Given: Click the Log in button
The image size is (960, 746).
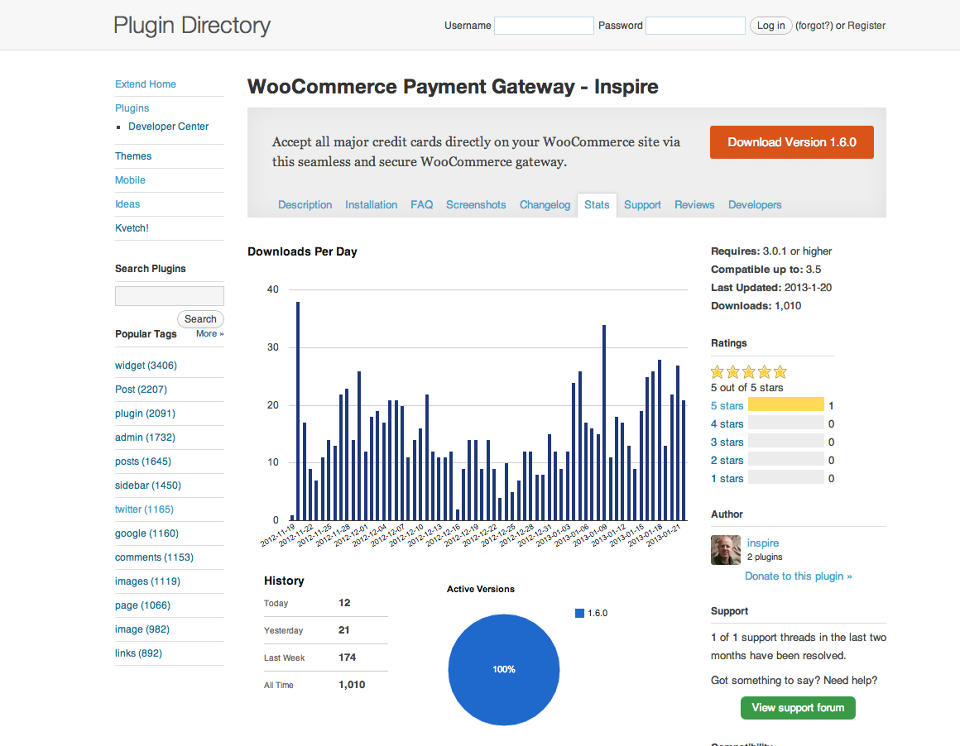Looking at the screenshot, I should tap(771, 26).
